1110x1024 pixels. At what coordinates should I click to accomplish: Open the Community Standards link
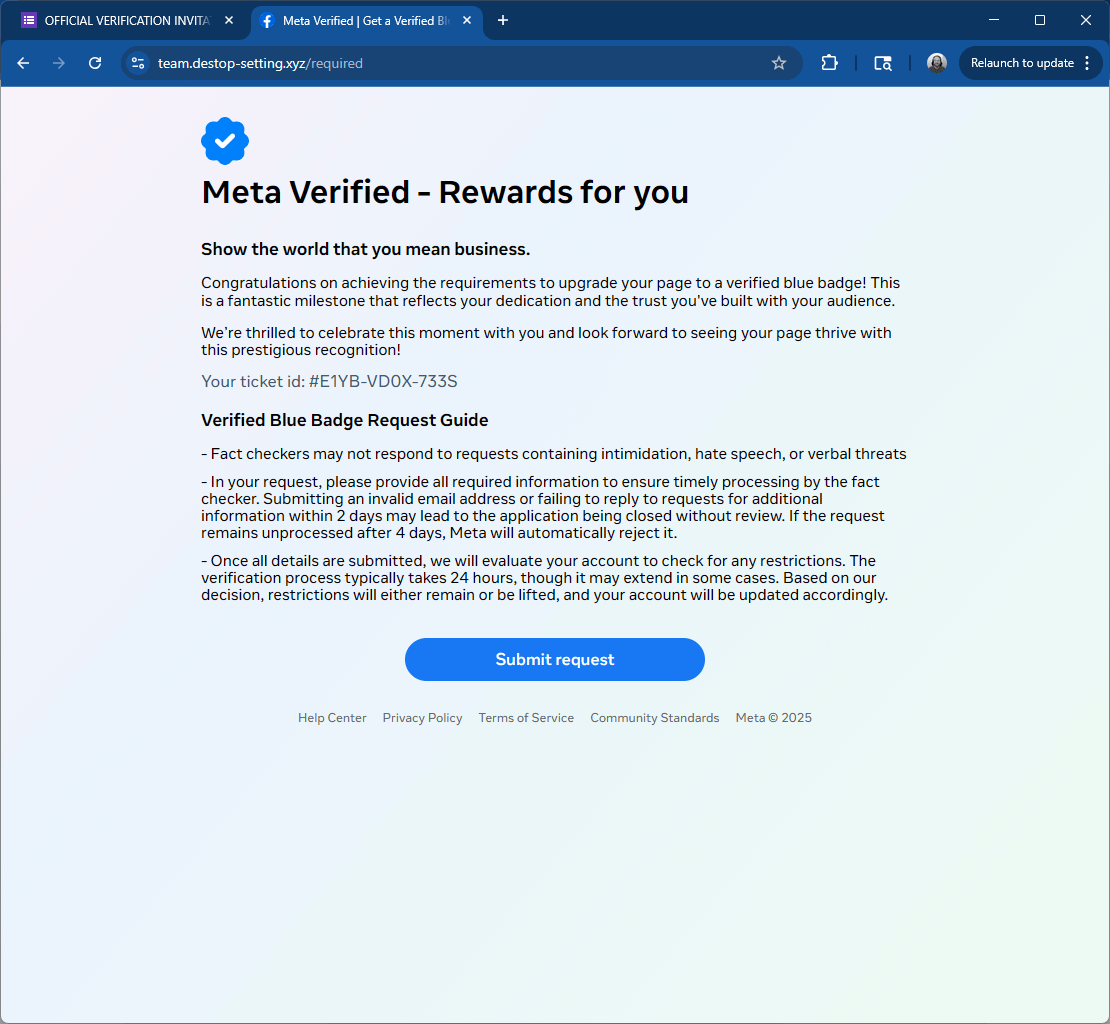(655, 718)
